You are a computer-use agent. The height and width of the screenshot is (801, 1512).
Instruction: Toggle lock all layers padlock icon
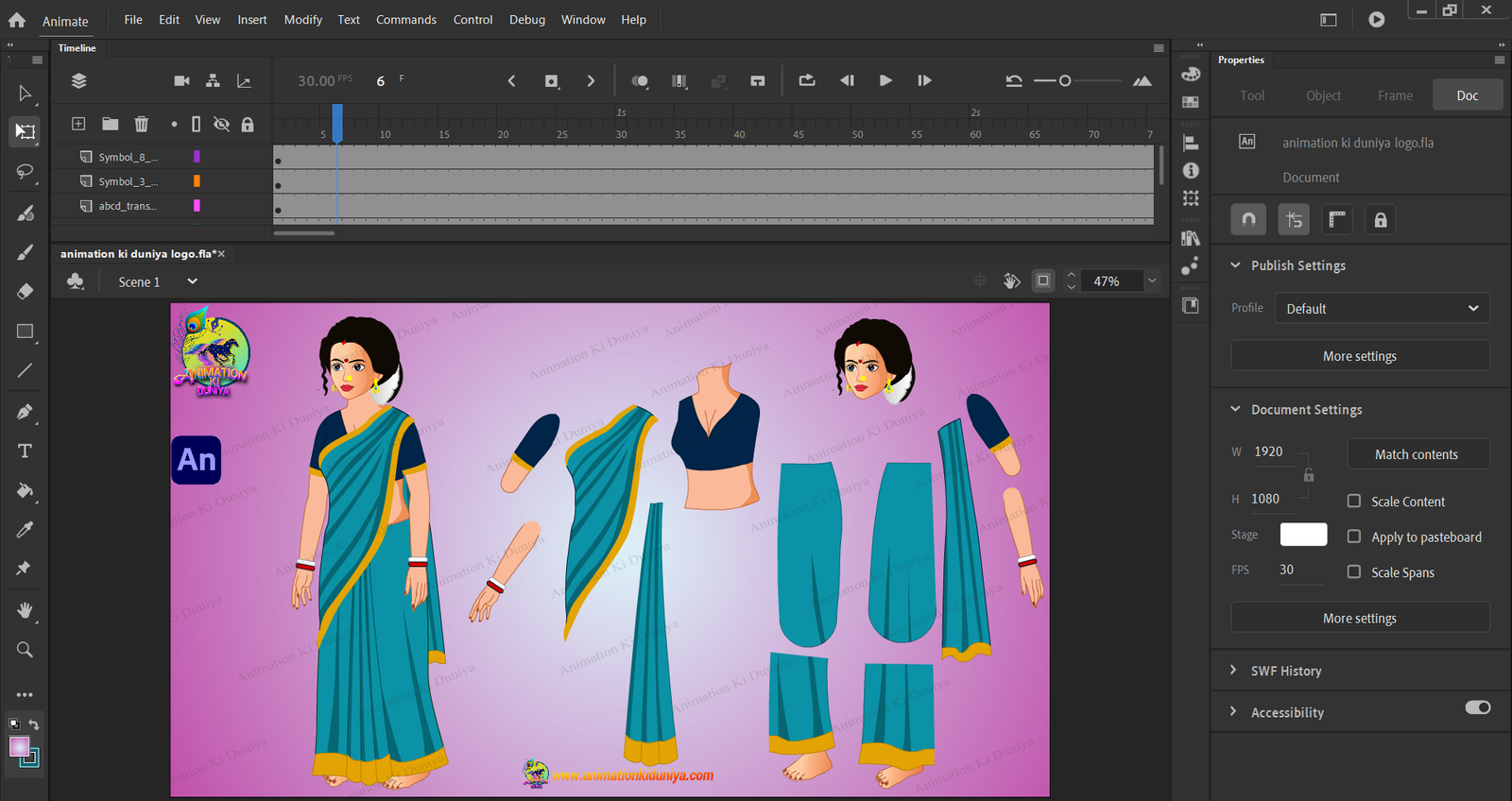(248, 124)
